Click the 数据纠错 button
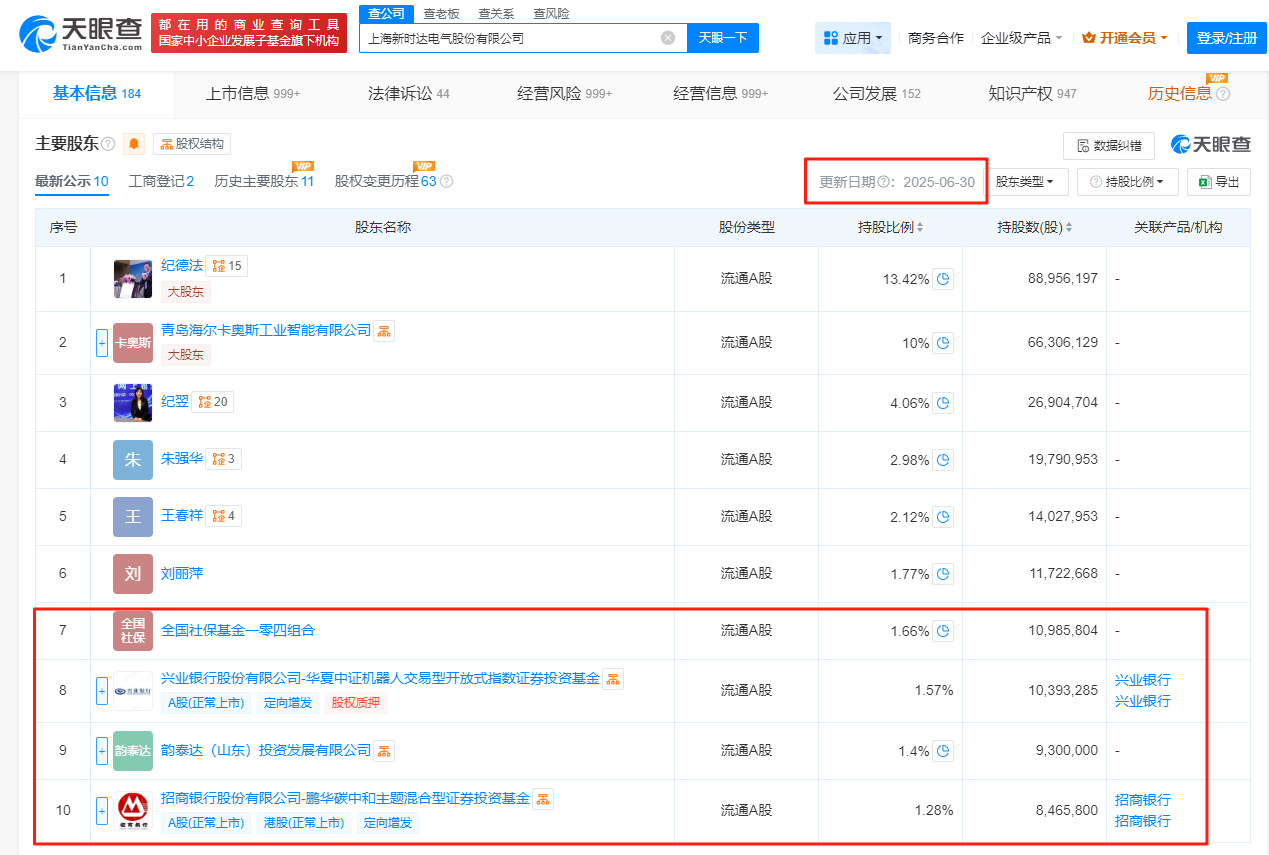 pyautogui.click(x=1109, y=146)
